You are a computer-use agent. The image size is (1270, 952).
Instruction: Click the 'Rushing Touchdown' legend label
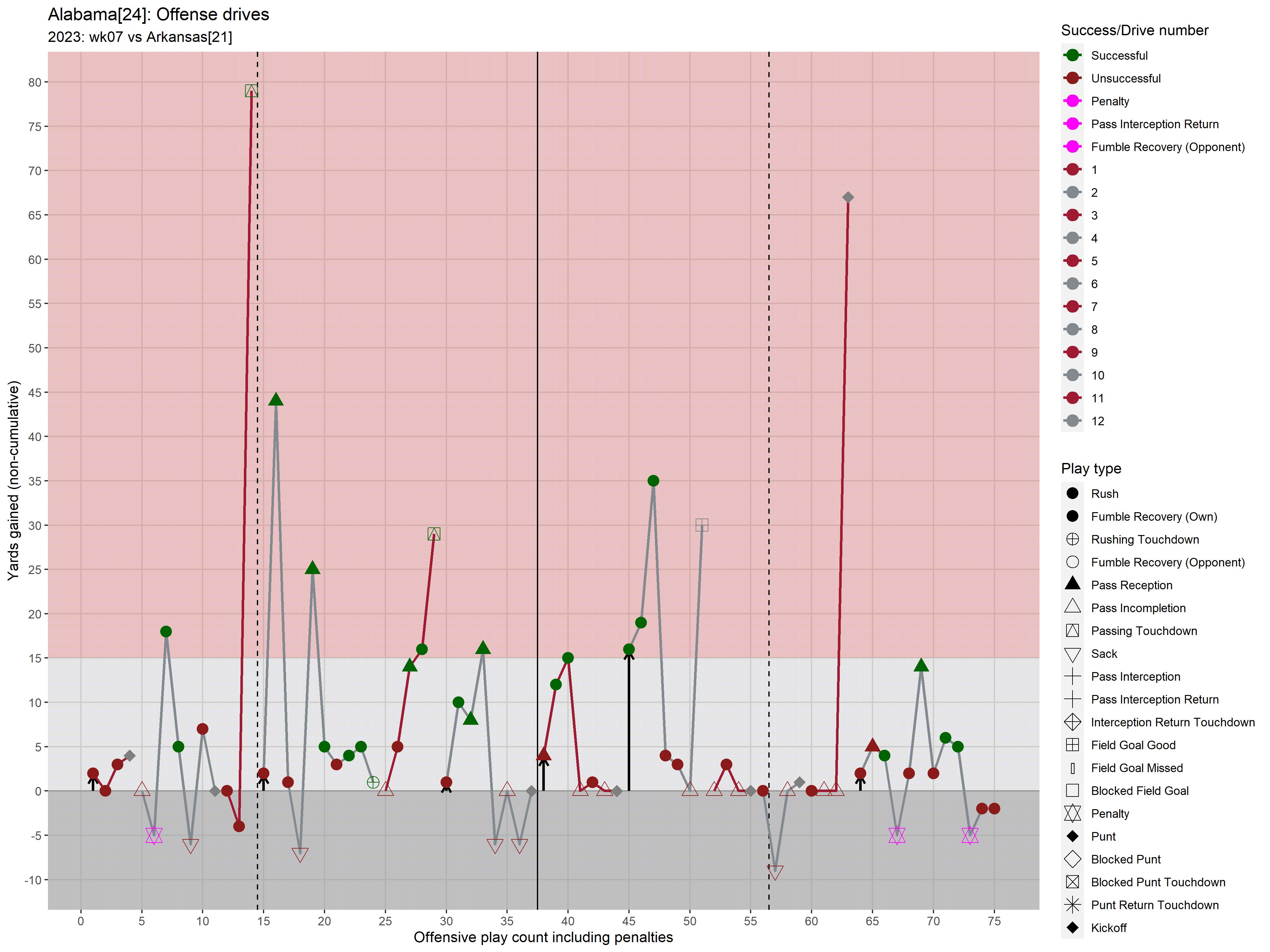[x=1145, y=540]
